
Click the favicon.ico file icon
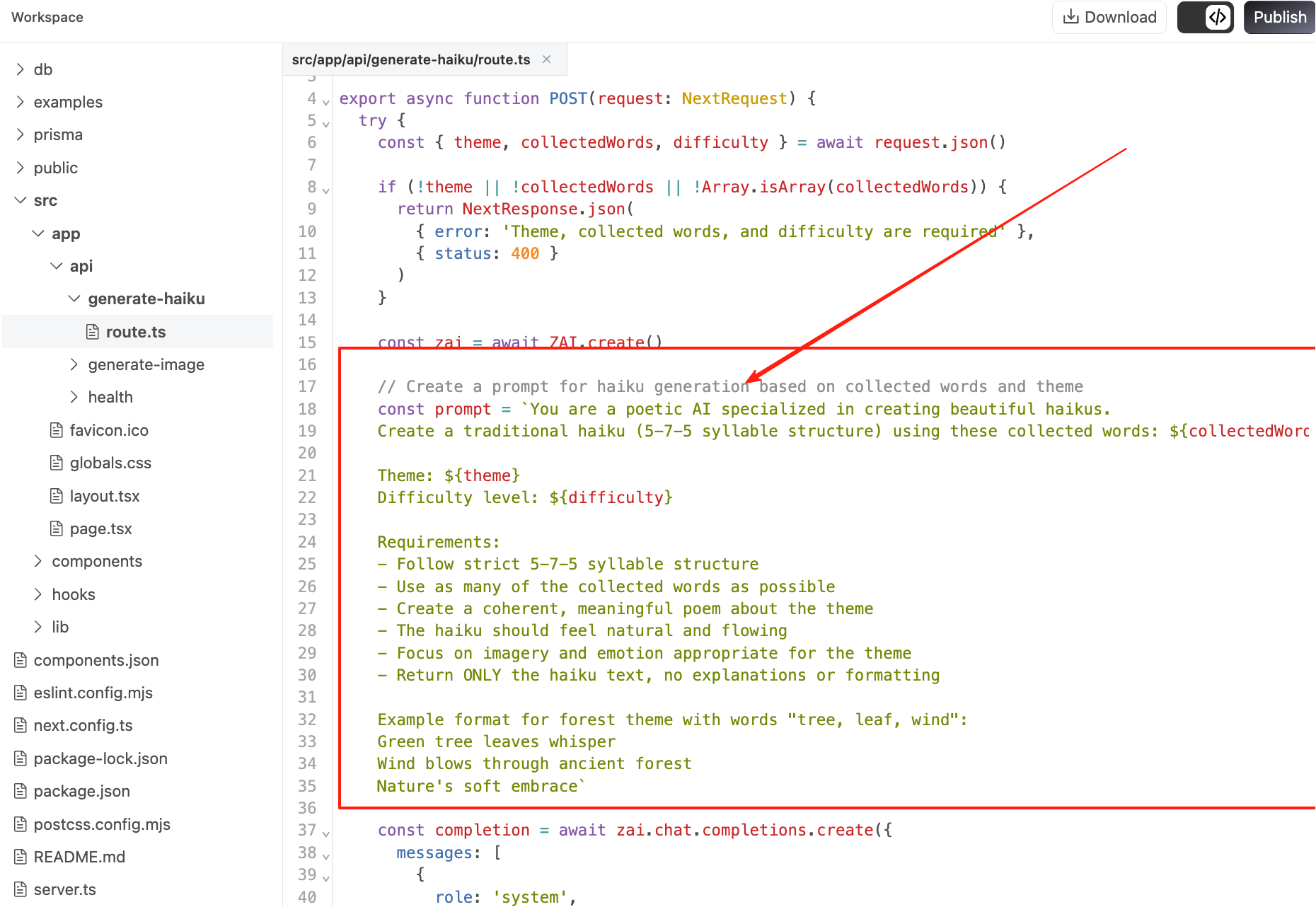(57, 430)
